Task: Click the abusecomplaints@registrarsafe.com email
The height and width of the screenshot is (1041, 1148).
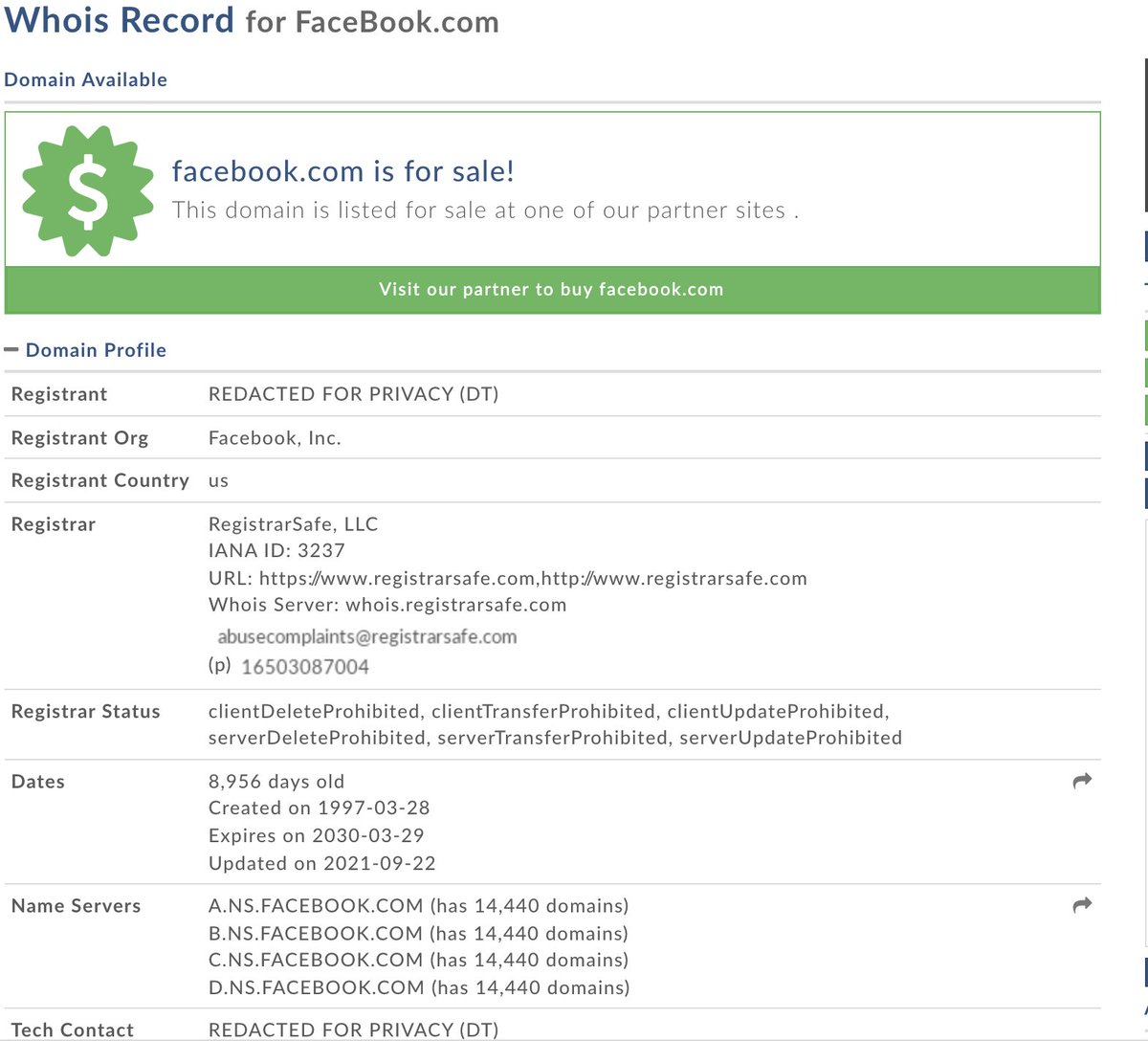Action: [366, 636]
